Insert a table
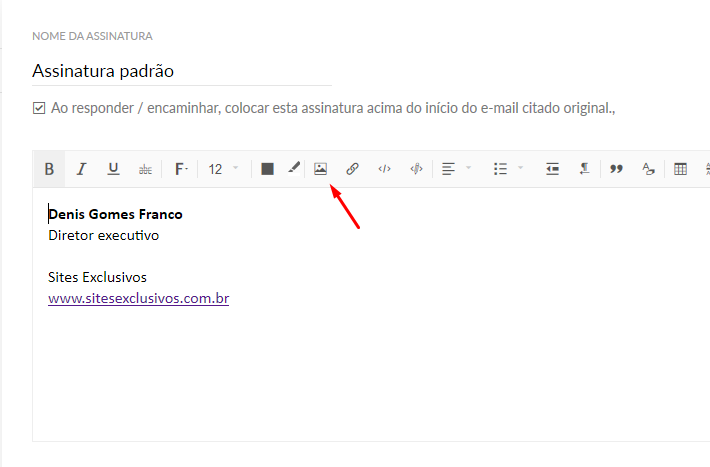The image size is (710, 467). [680, 169]
